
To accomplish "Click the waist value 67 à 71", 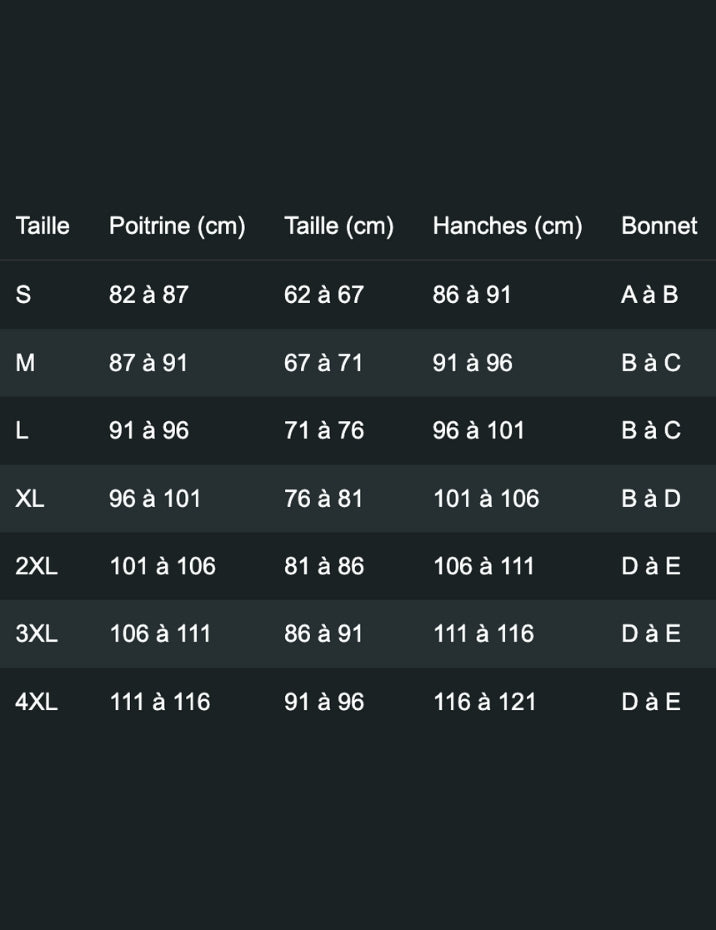I will (x=323, y=363).
